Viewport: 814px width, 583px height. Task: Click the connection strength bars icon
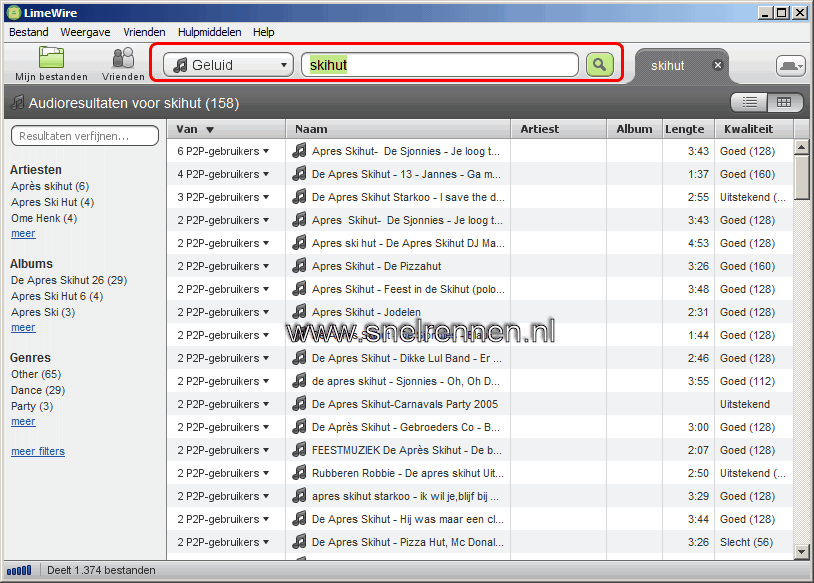point(19,571)
